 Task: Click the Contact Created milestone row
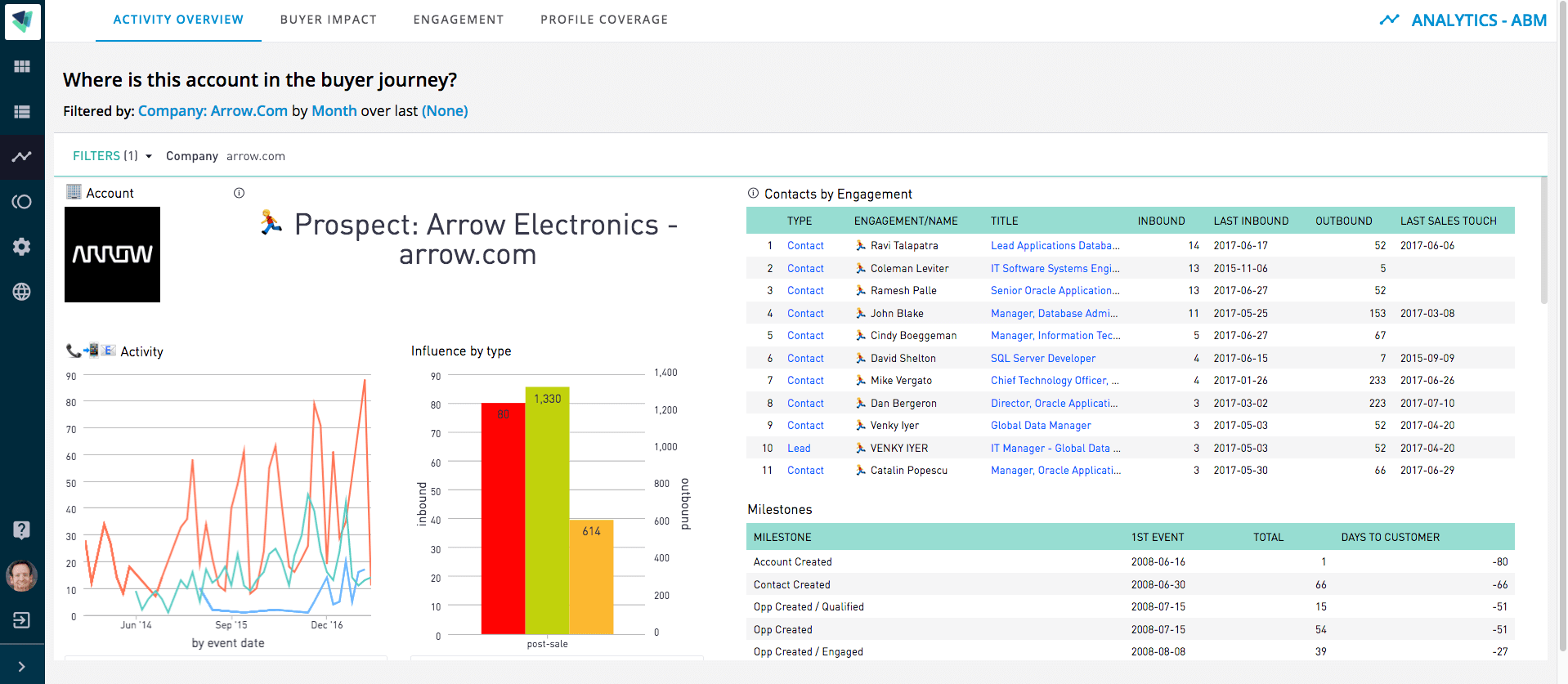[x=1130, y=584]
